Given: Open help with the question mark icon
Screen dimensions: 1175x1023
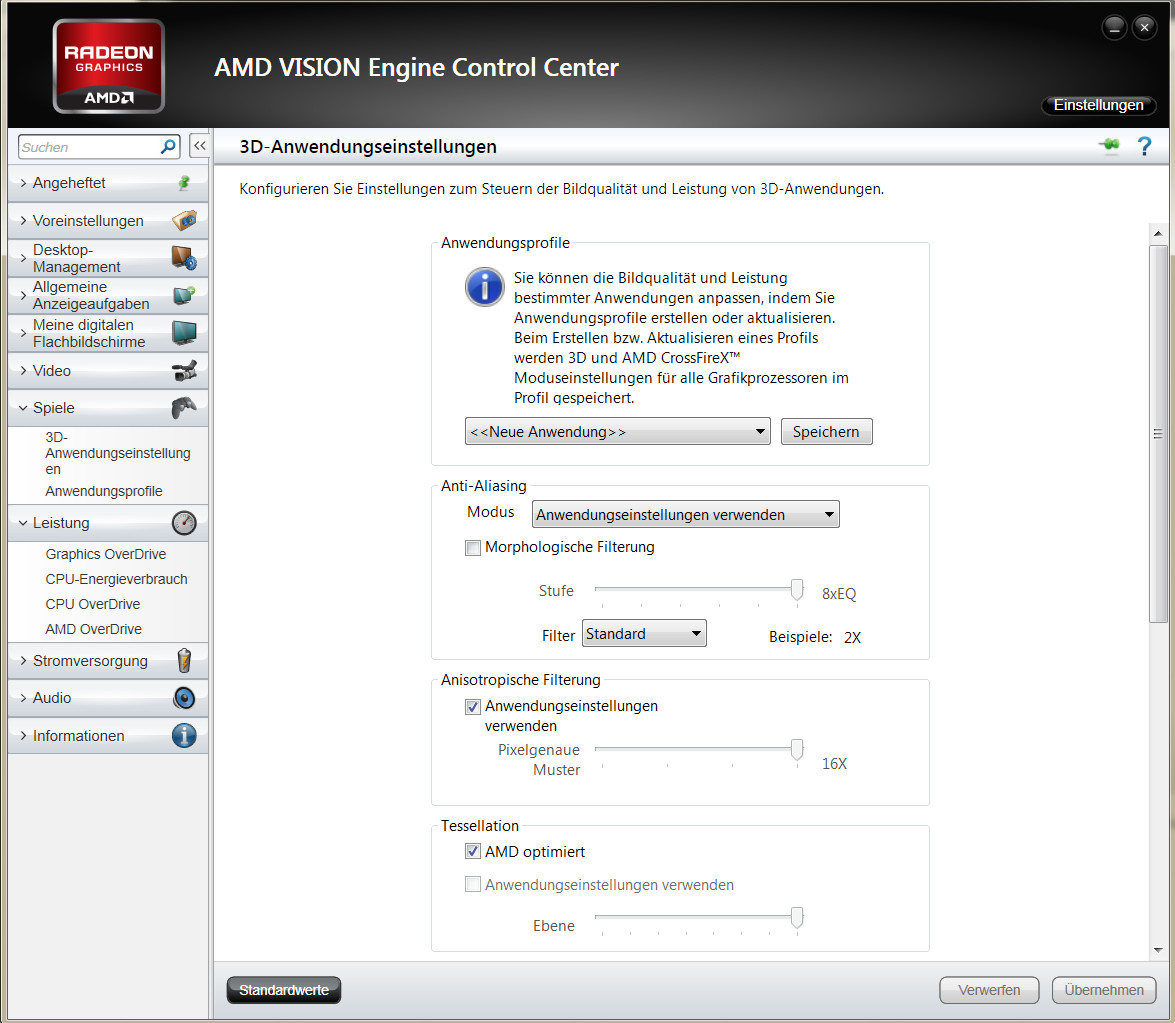Looking at the screenshot, I should point(1144,145).
